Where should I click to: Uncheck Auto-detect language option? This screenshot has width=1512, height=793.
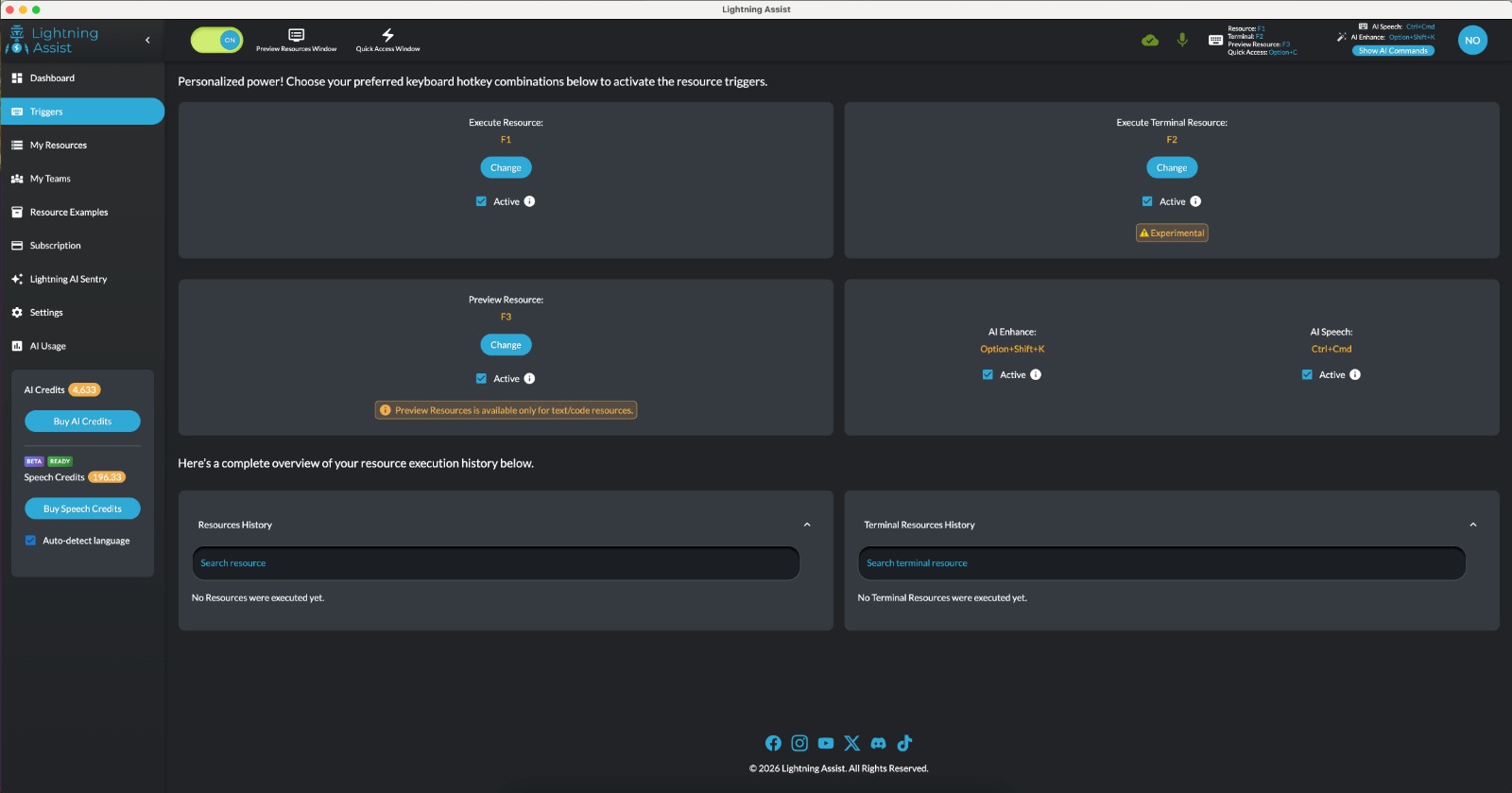[x=30, y=541]
